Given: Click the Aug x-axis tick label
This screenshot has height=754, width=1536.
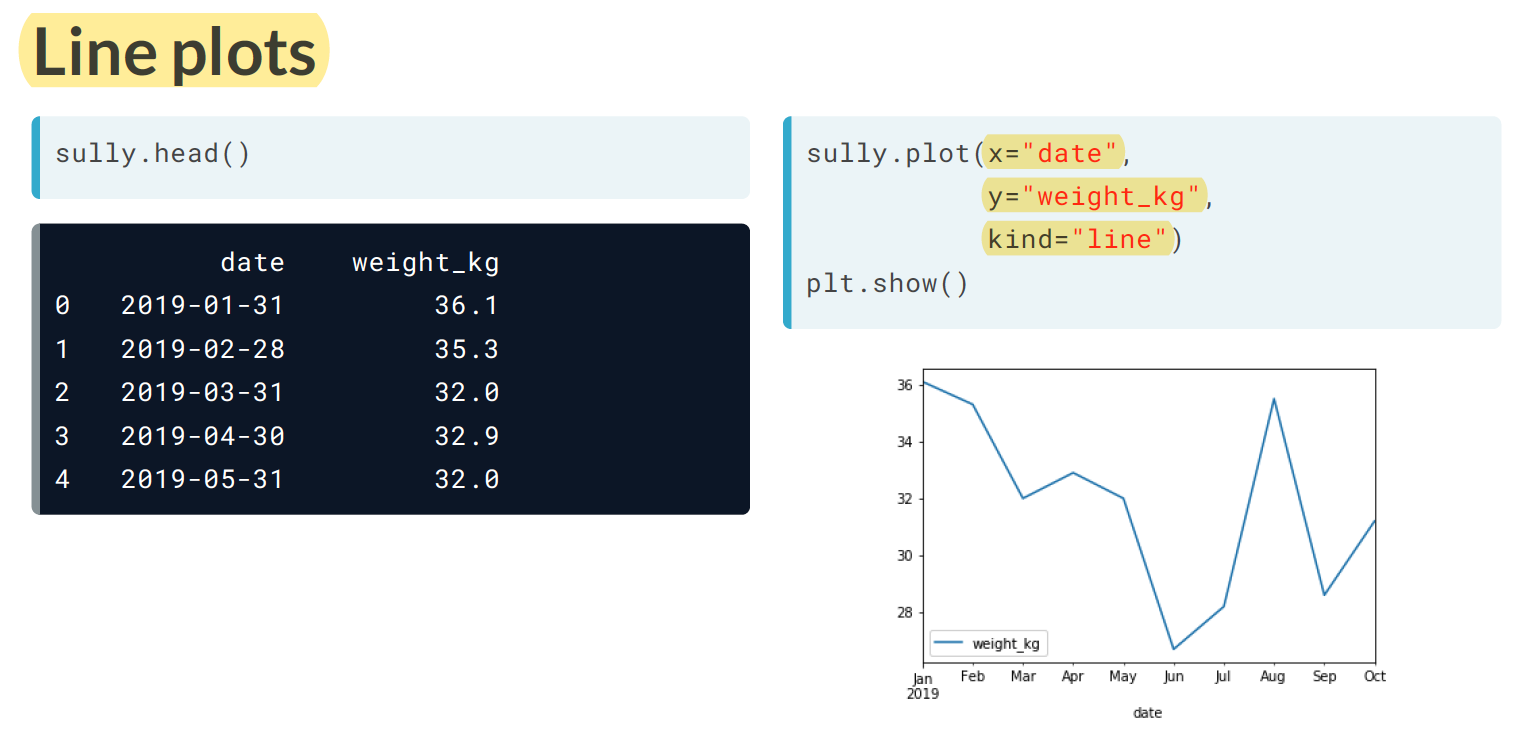Looking at the screenshot, I should 1273,677.
